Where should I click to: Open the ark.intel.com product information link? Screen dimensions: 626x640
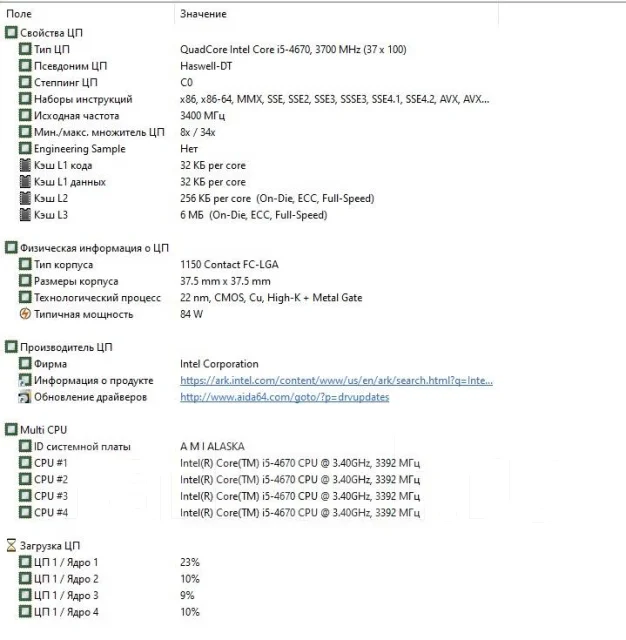pos(336,380)
